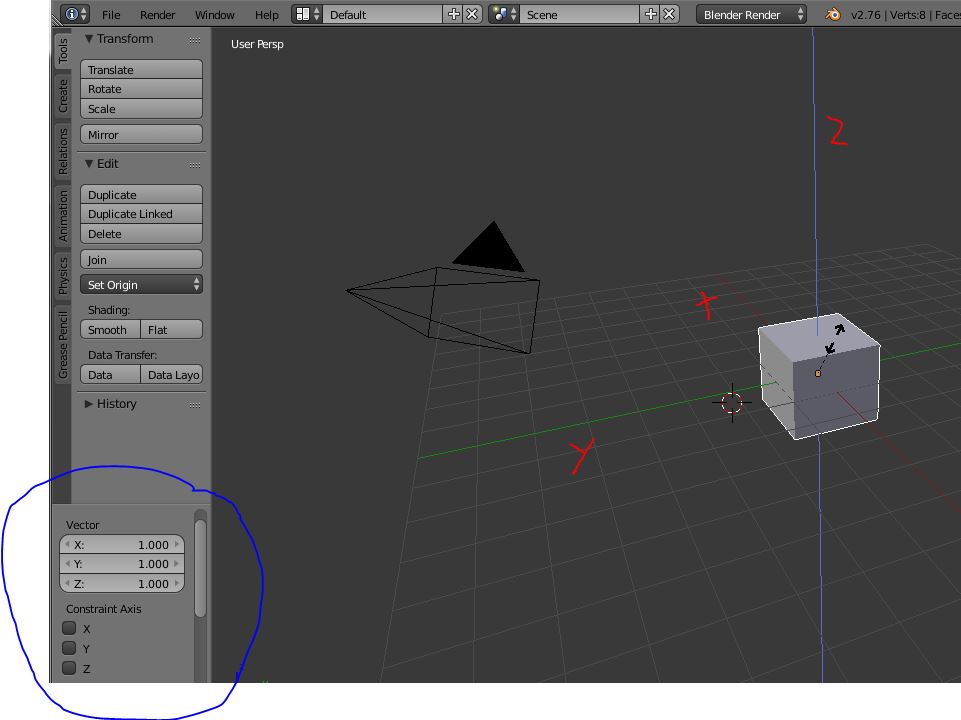Viewport: 961px width, 720px height.
Task: Enable the Y constraint axis checkbox
Action: tap(69, 648)
